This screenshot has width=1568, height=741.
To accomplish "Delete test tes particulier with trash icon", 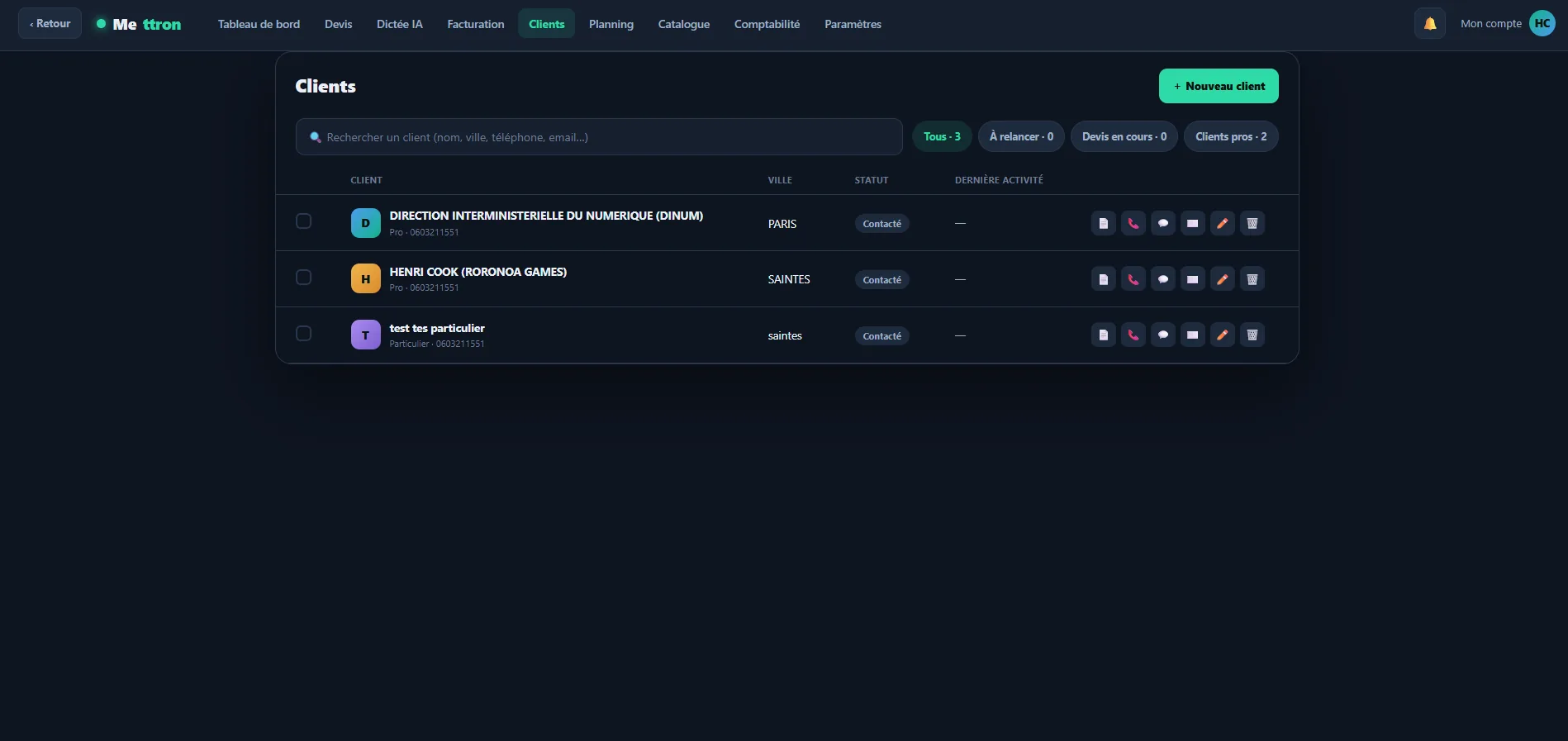I will pyautogui.click(x=1252, y=335).
